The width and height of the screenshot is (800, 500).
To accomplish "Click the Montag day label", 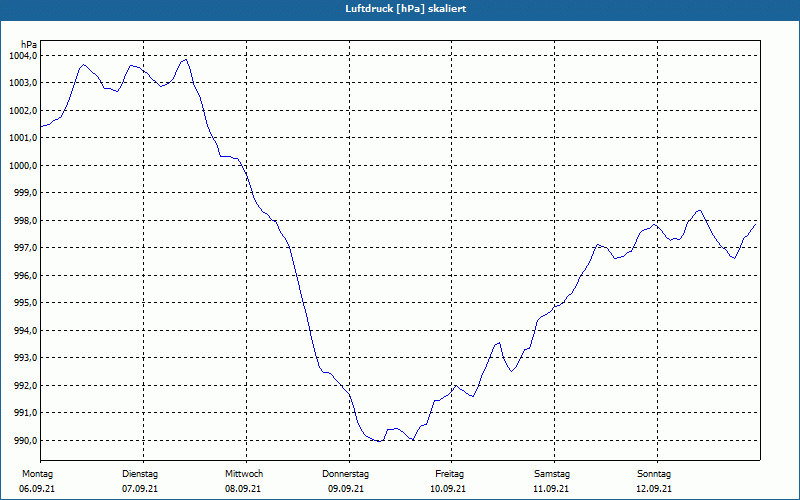I will [37, 474].
